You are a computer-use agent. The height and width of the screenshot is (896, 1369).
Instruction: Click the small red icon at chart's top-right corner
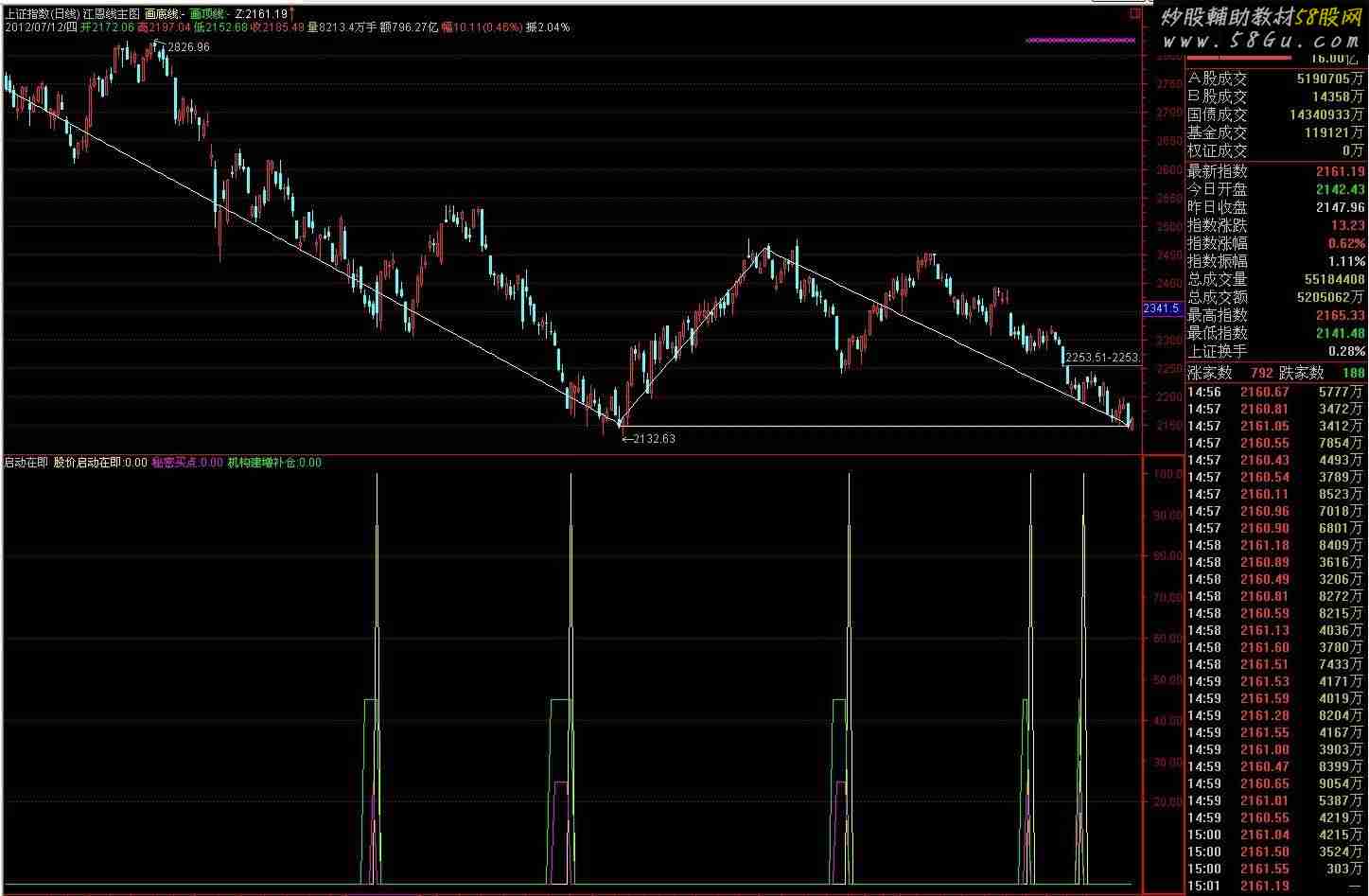tap(1133, 14)
